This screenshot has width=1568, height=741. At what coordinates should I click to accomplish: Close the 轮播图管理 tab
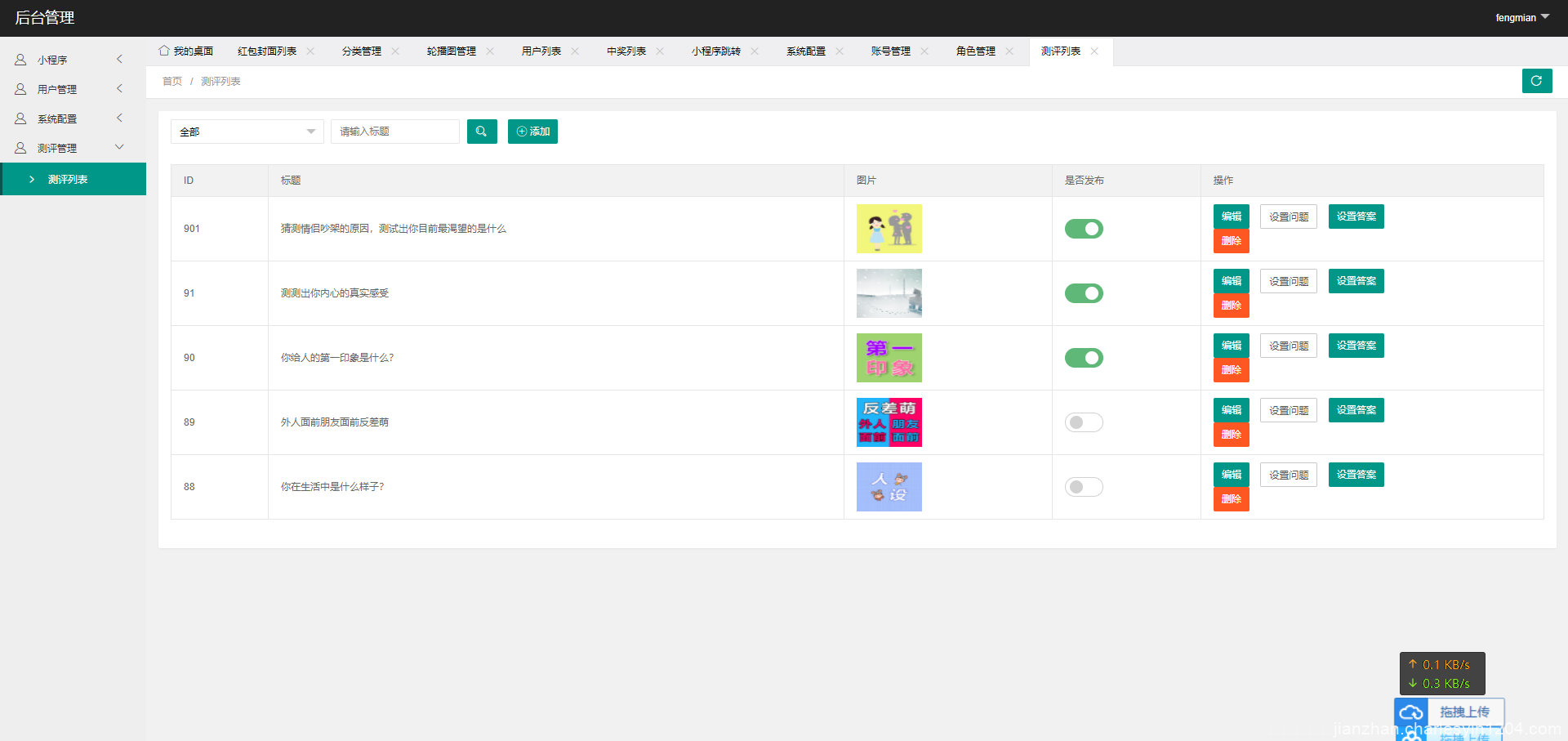click(x=490, y=51)
